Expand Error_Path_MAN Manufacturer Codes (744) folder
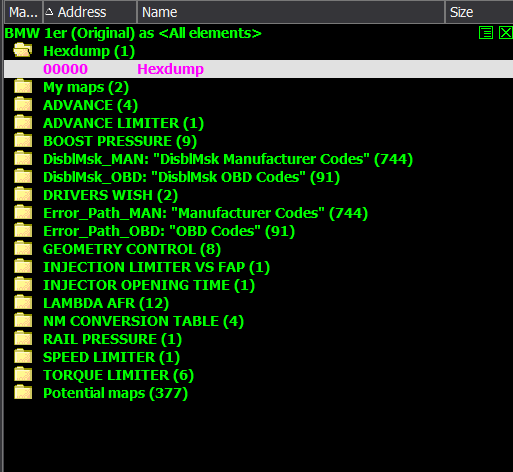 tap(205, 213)
